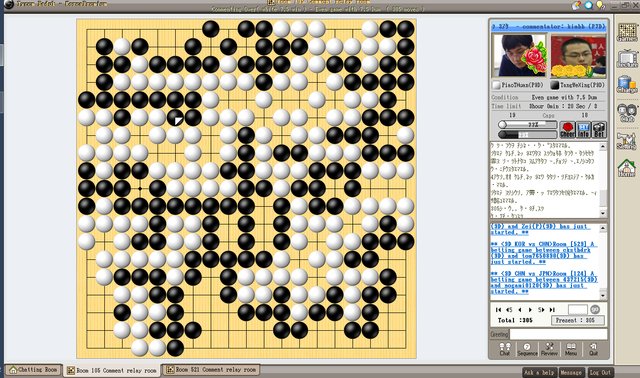Viewport: 640px width, 378px height.
Task: Click the 'Even game with 7.5 Dum' condition text
Action: (x=564, y=98)
